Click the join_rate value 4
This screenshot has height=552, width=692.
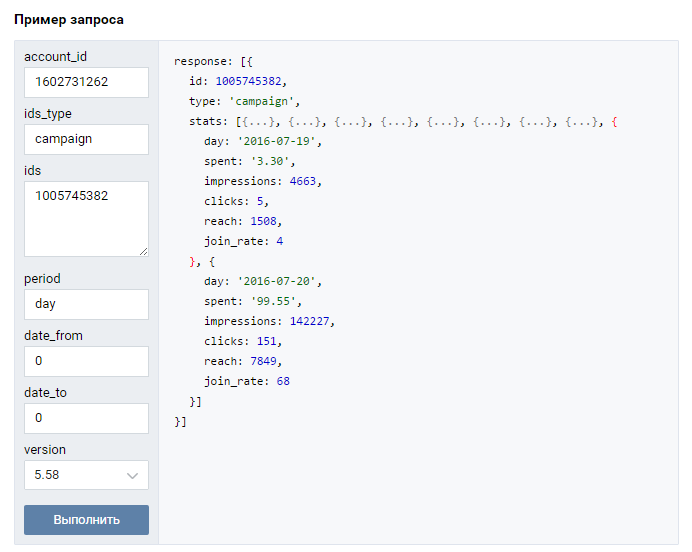280,241
